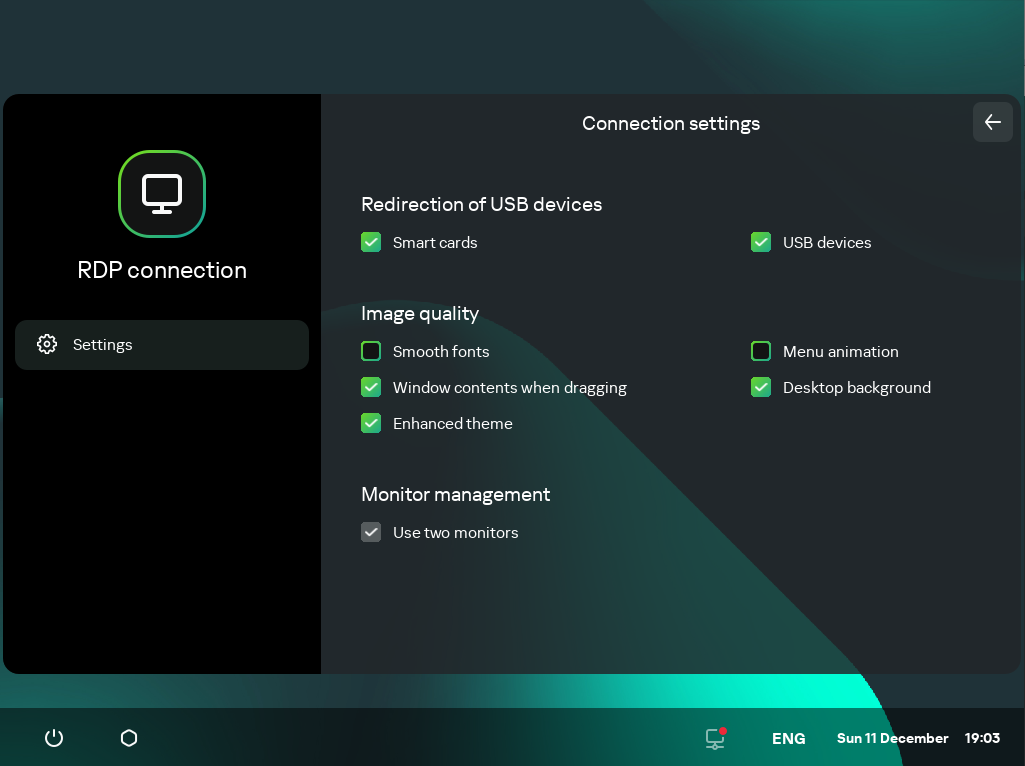Open the ENG language selector
Screen dimensions: 1025x766
pyautogui.click(x=788, y=738)
